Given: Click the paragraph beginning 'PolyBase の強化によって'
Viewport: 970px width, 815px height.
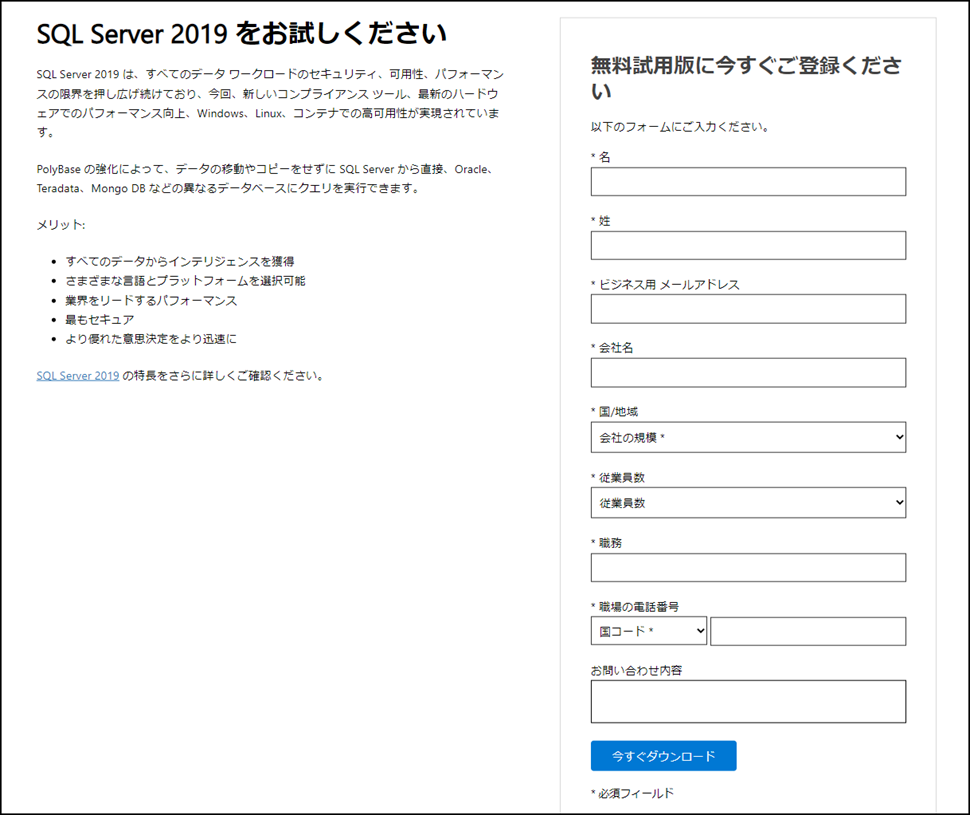Looking at the screenshot, I should 267,179.
